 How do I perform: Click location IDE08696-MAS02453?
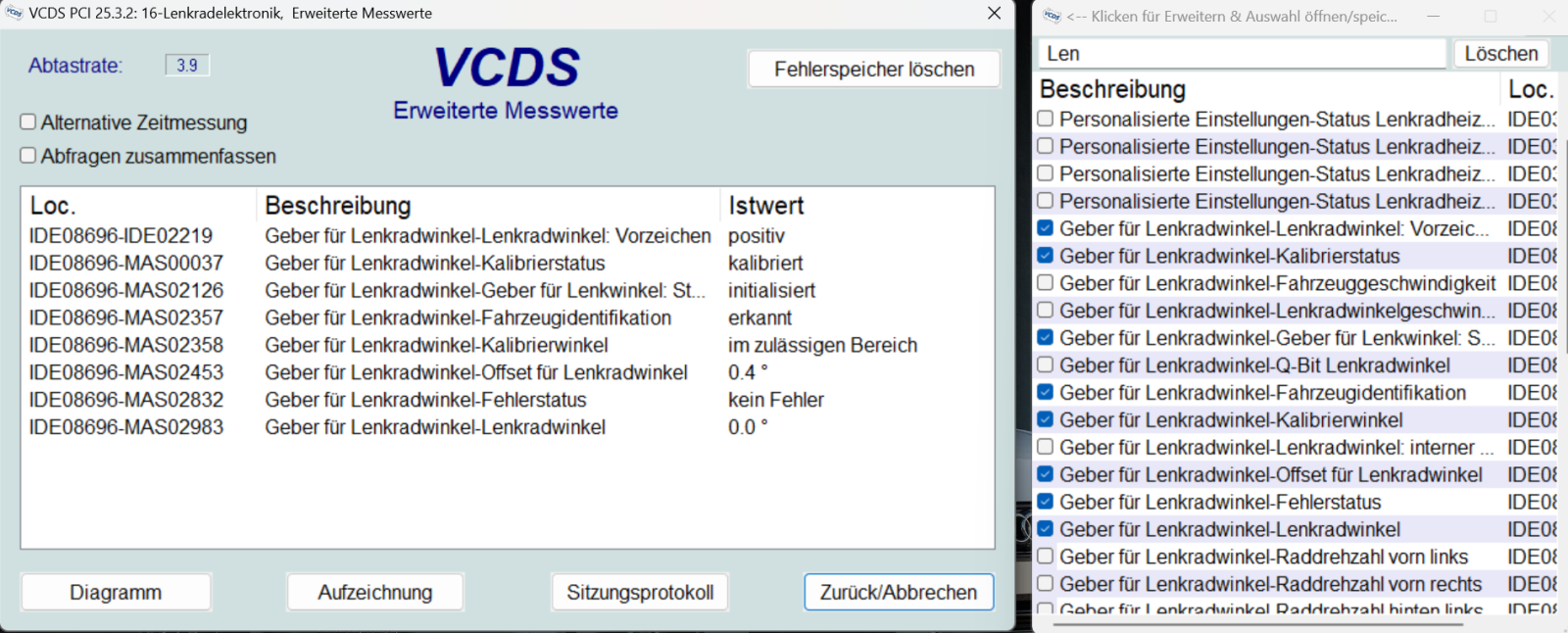pos(125,372)
